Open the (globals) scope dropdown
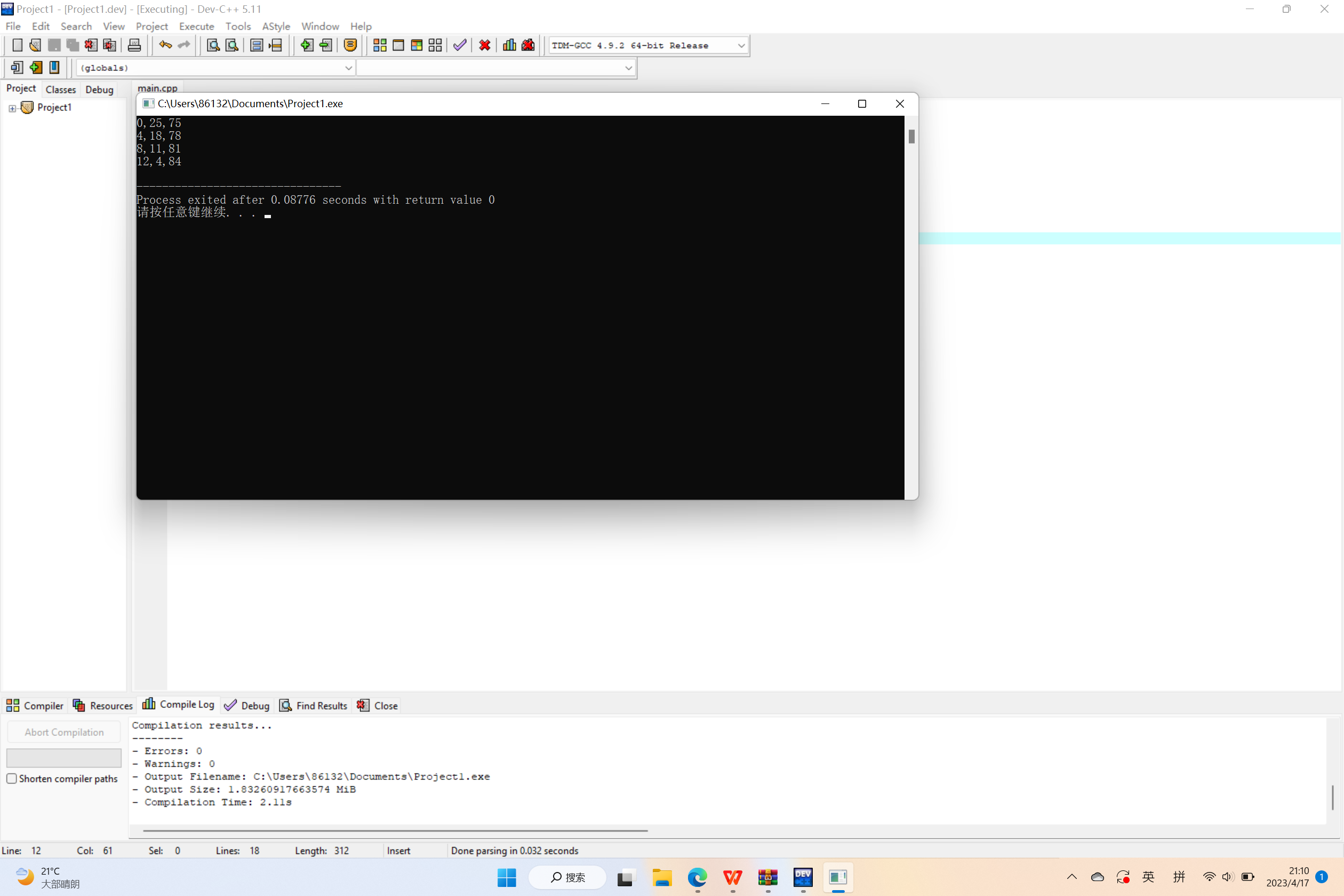1344x896 pixels. (348, 68)
